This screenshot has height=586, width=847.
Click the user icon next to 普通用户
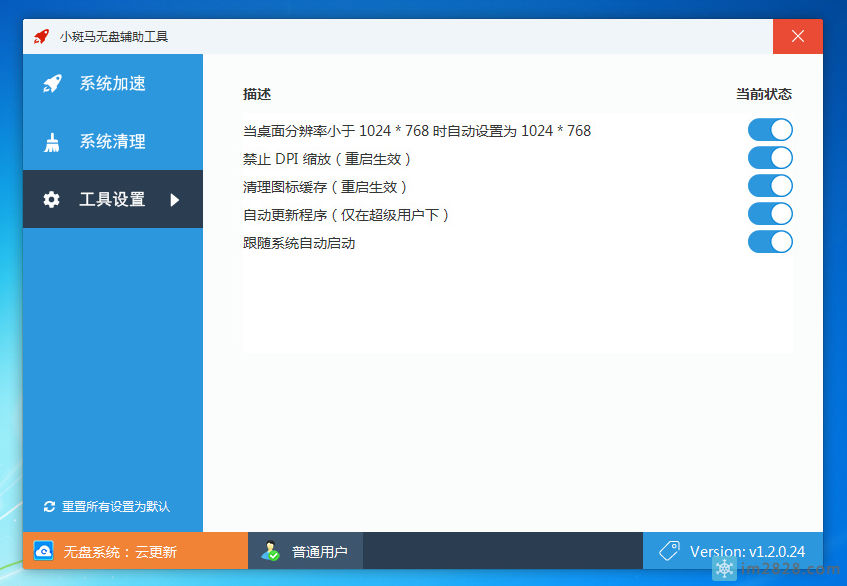pyautogui.click(x=270, y=550)
